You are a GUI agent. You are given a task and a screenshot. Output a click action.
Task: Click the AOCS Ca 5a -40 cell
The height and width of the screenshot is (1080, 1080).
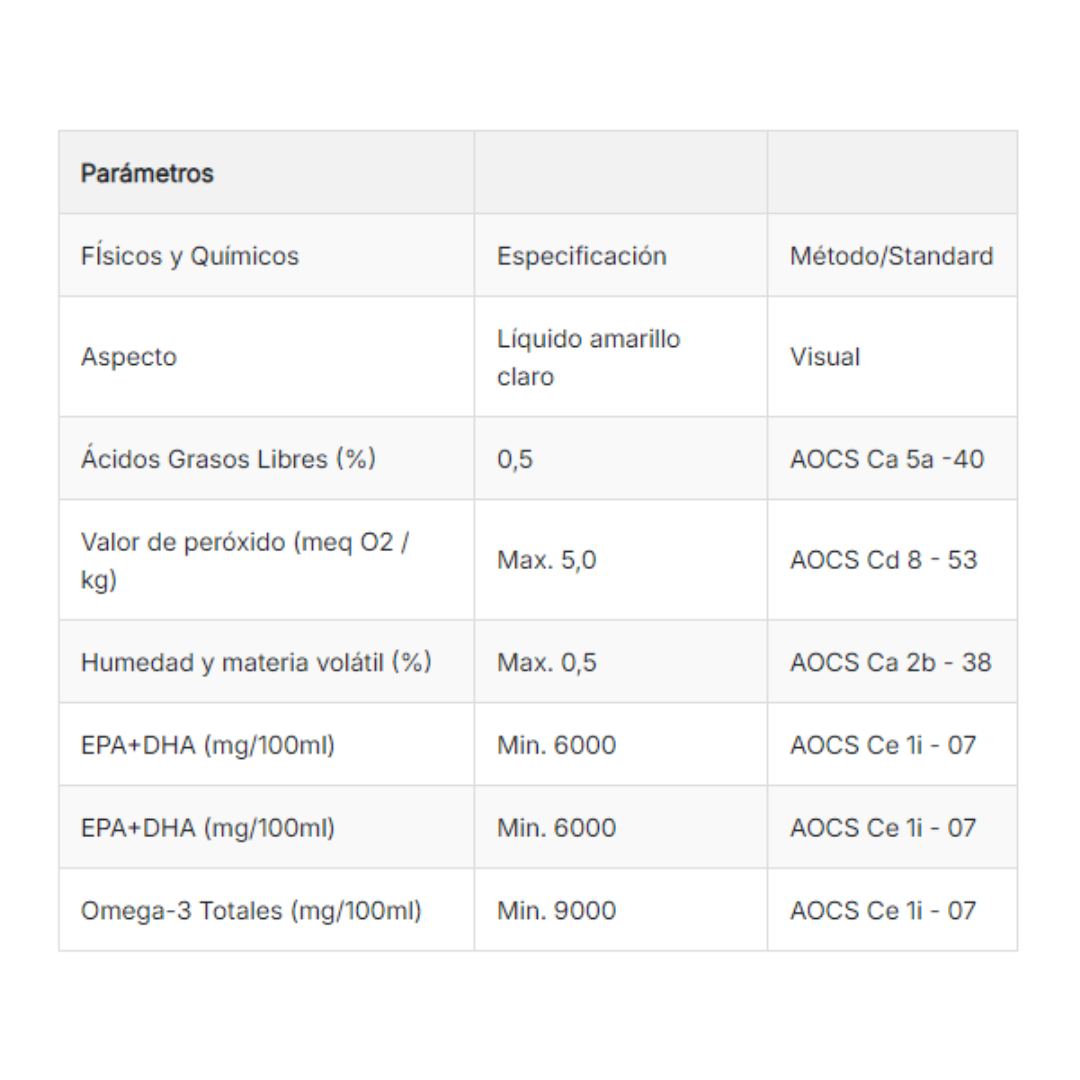[886, 459]
